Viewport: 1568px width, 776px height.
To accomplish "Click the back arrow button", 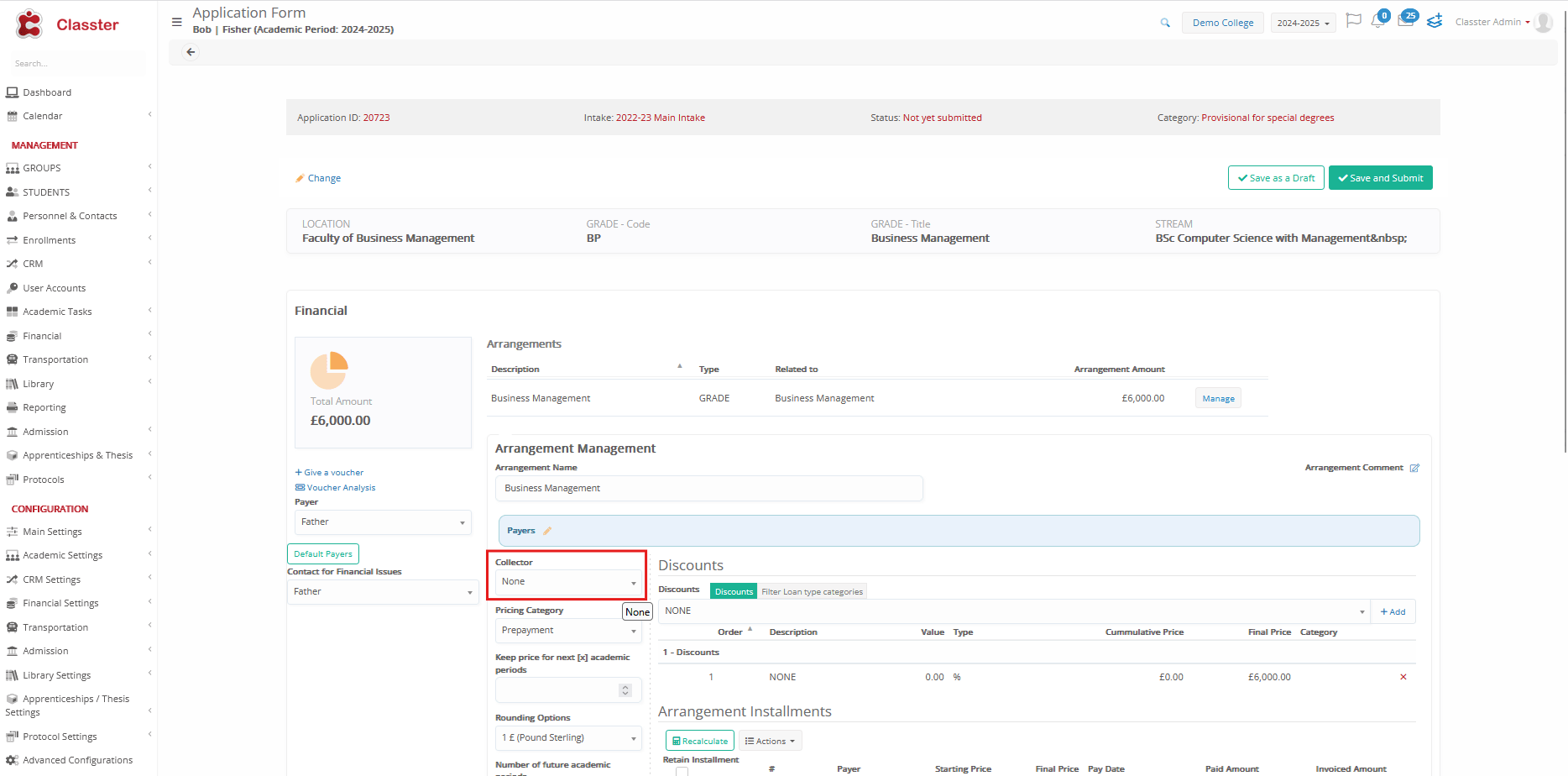I will (x=191, y=52).
